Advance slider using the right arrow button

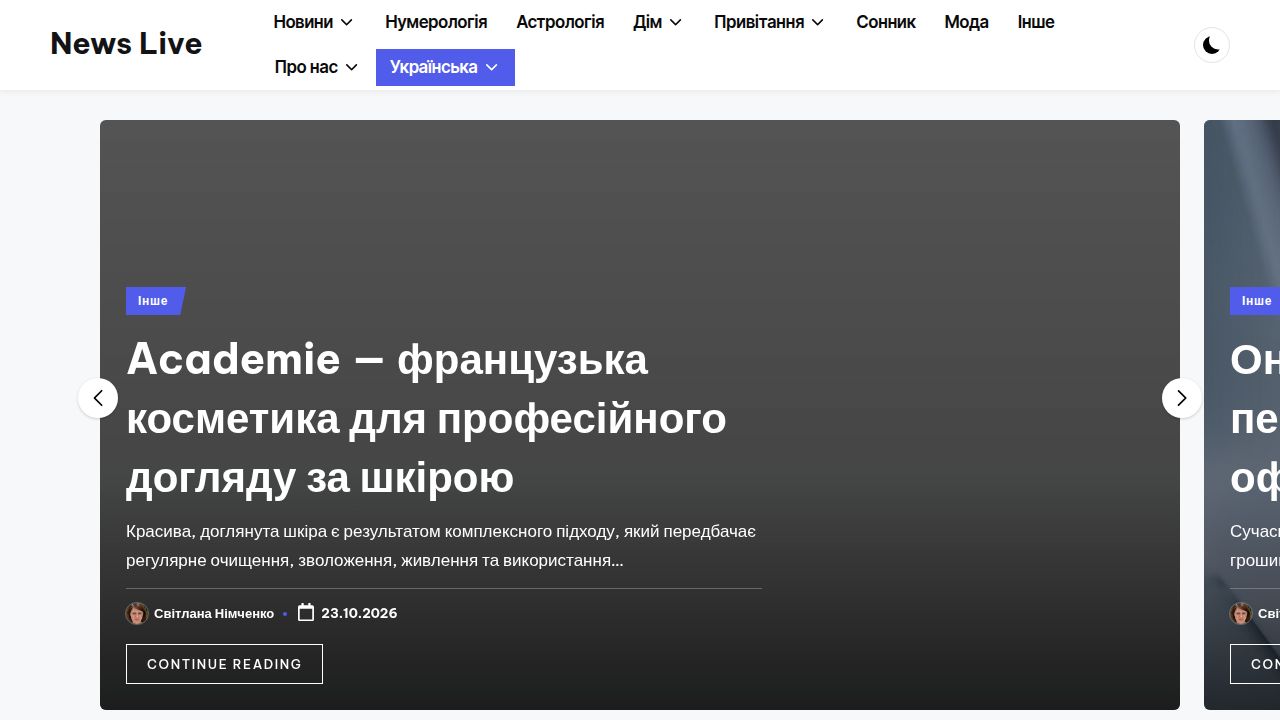click(x=1181, y=398)
